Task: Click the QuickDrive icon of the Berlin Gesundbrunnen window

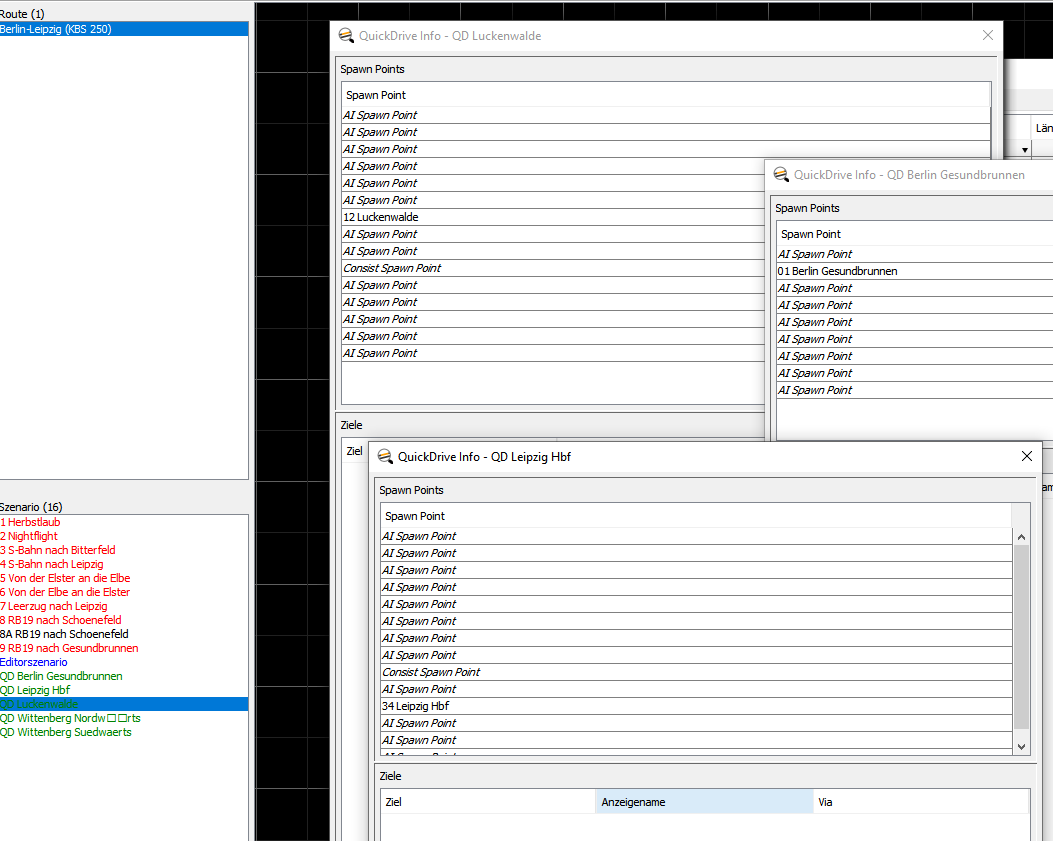Action: pos(780,174)
